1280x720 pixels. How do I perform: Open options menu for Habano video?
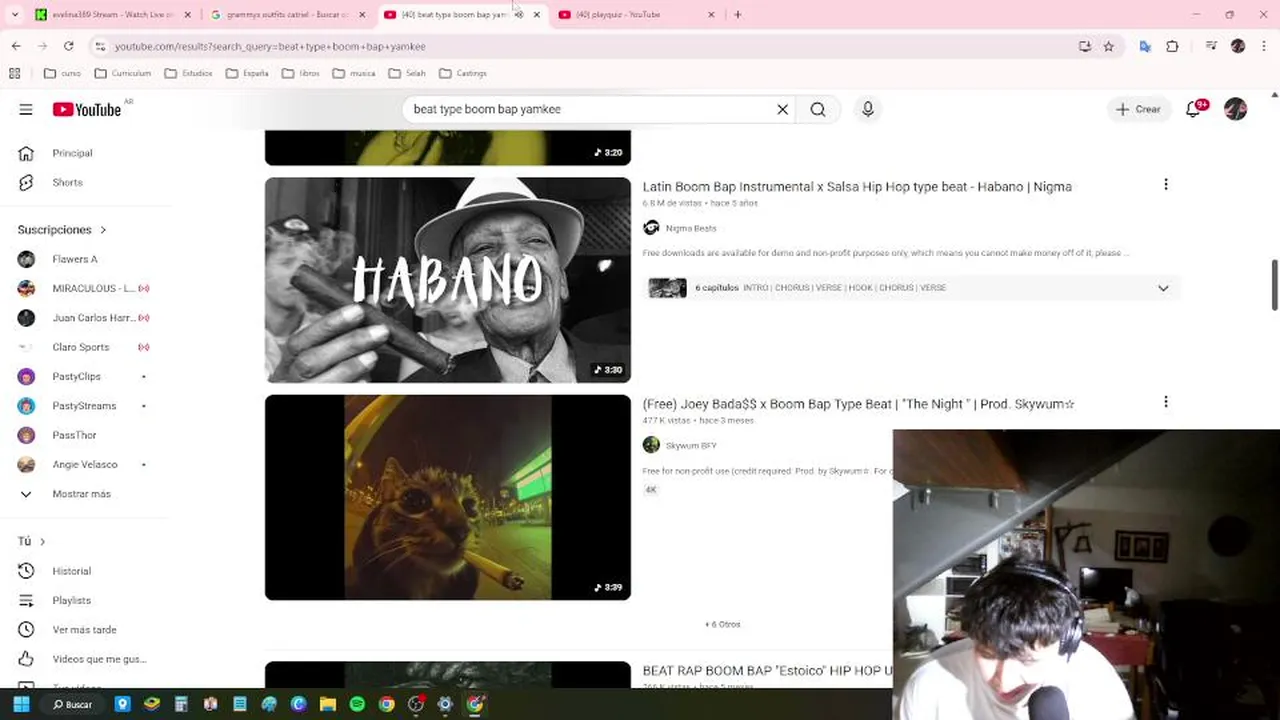1165,184
